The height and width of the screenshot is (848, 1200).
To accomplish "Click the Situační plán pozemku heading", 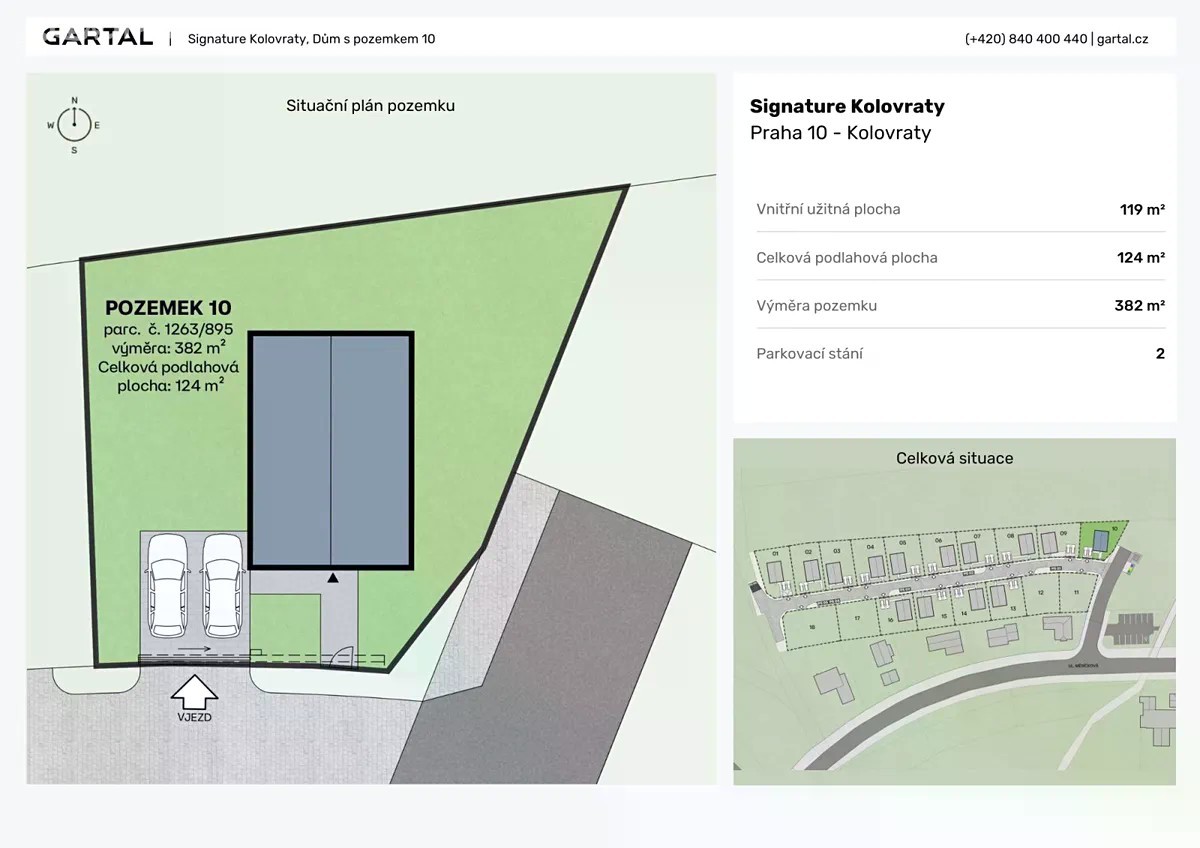I will pyautogui.click(x=370, y=105).
